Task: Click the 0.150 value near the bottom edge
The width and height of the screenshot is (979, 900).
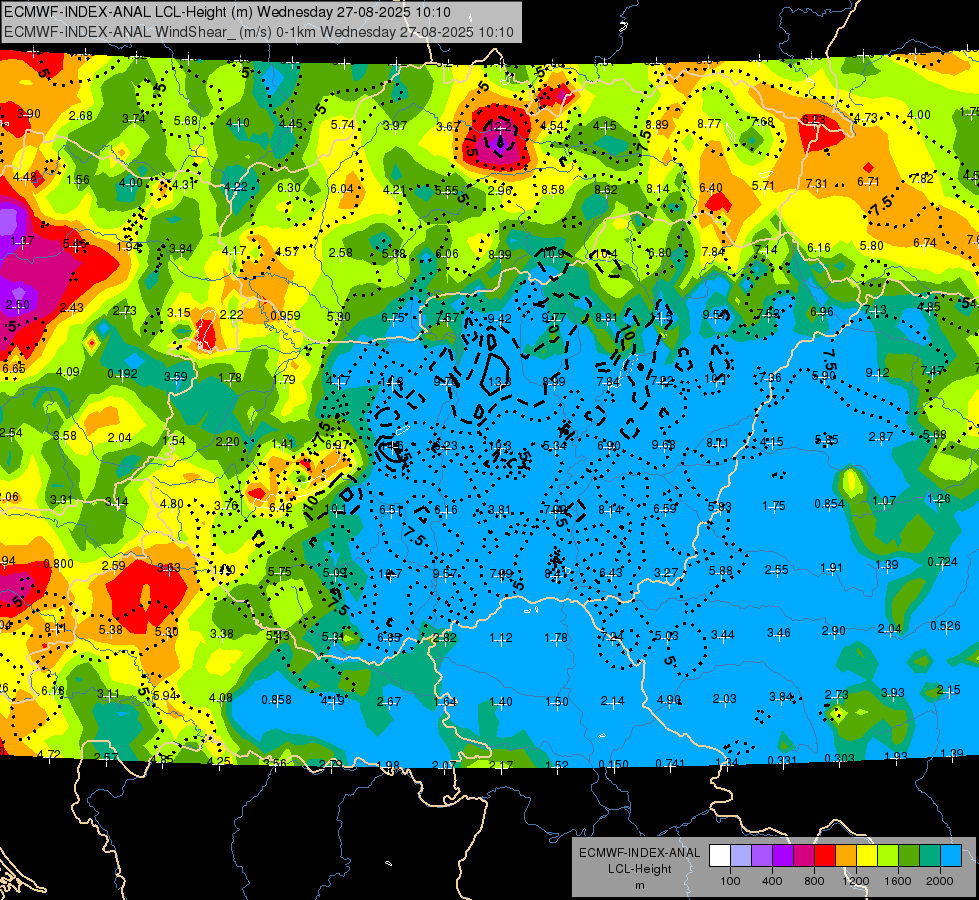Action: (x=614, y=764)
